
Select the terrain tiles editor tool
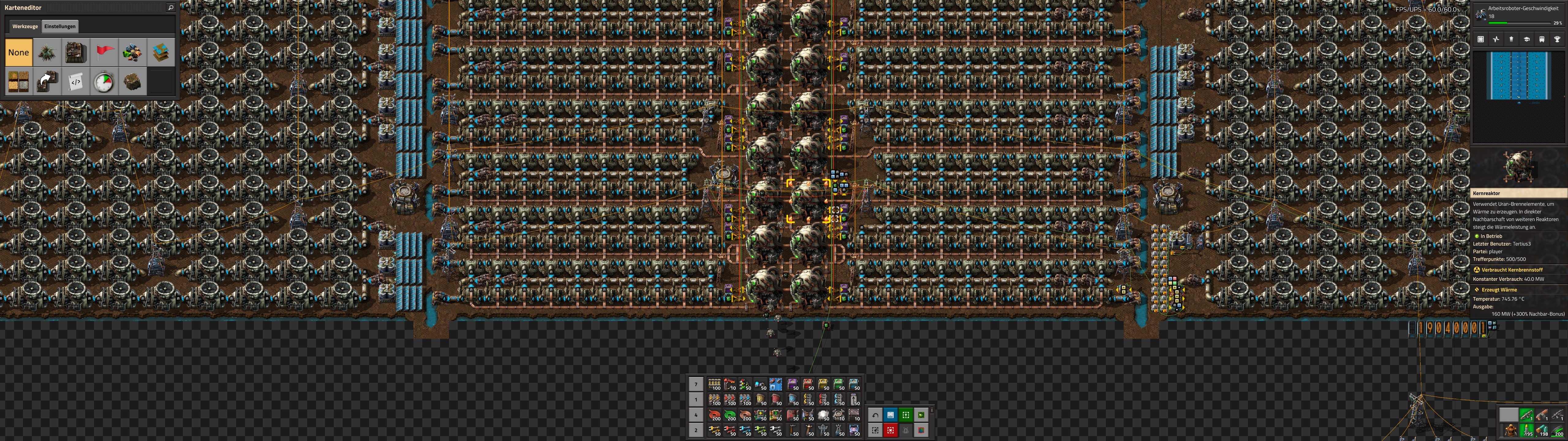coord(18,82)
